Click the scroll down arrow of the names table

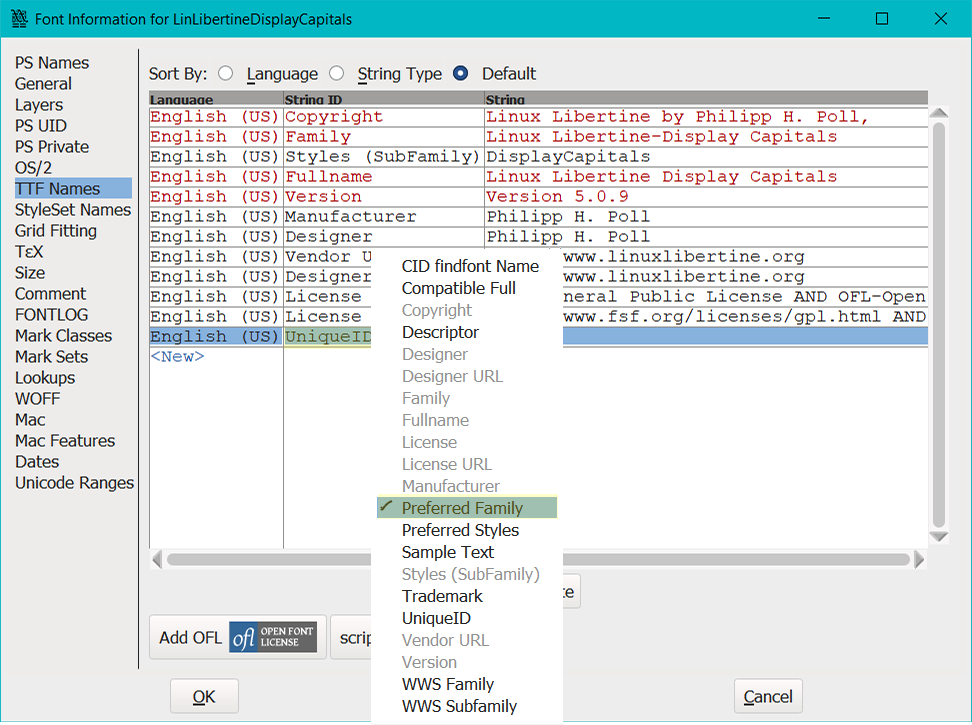(939, 537)
